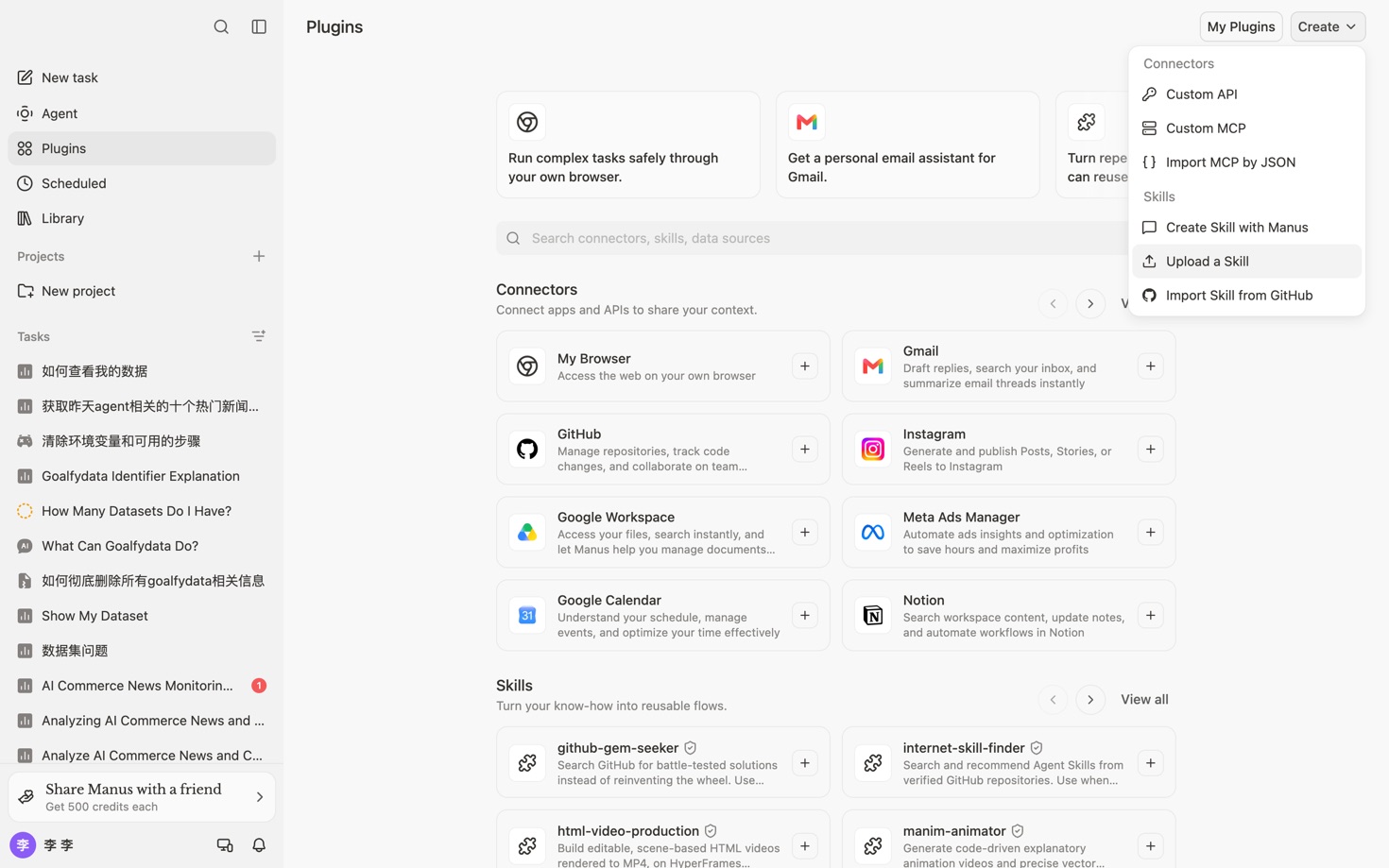Viewport: 1389px width, 868px height.
Task: Go to previous page of Connectors
Action: pyautogui.click(x=1053, y=304)
